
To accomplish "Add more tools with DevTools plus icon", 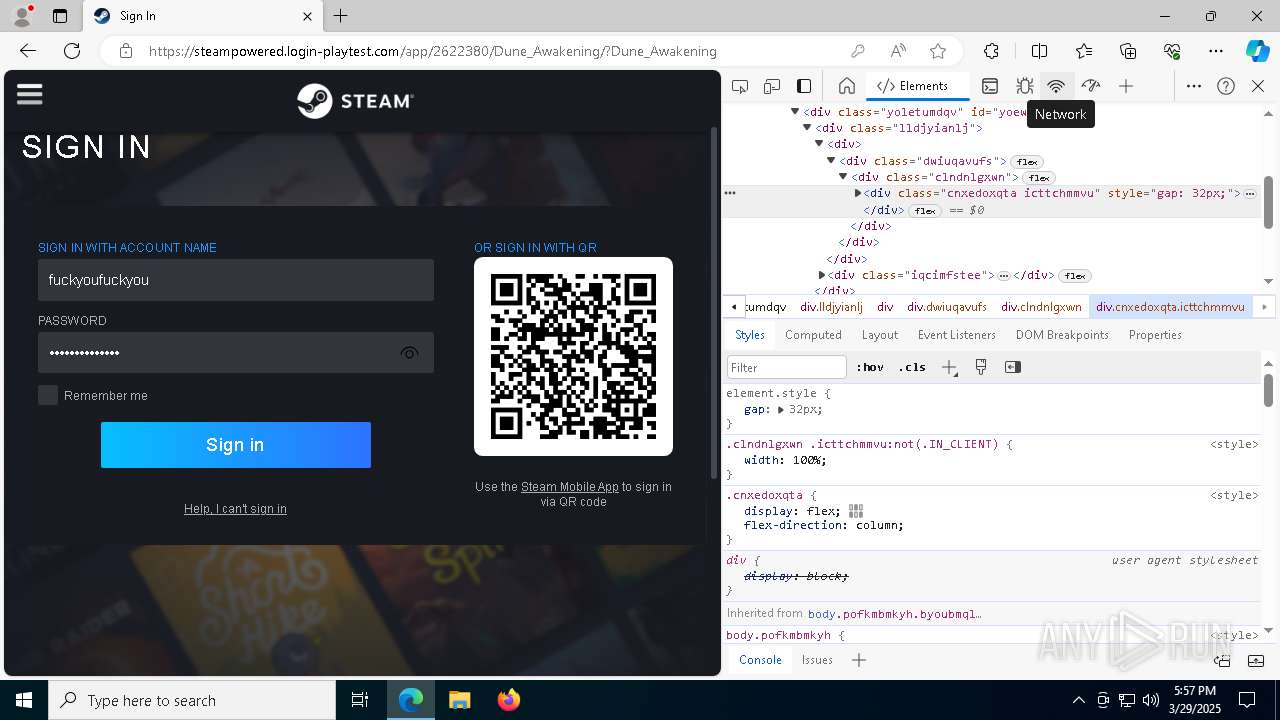I will tap(1126, 86).
